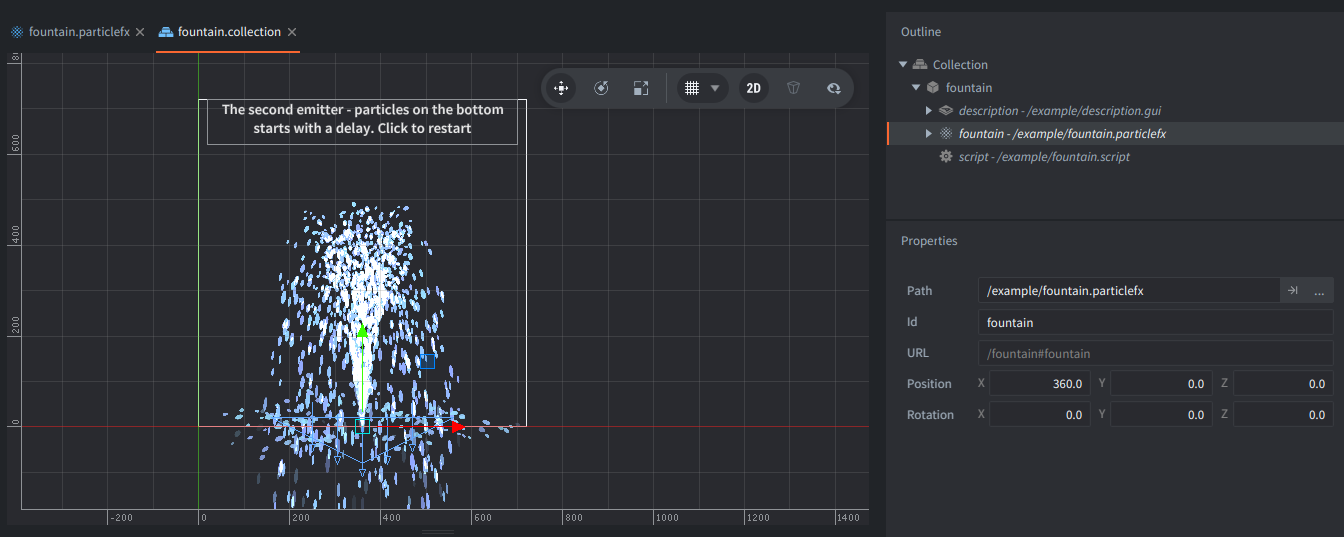
Task: Select the Rotate tool in the scene toolbar
Action: point(601,88)
